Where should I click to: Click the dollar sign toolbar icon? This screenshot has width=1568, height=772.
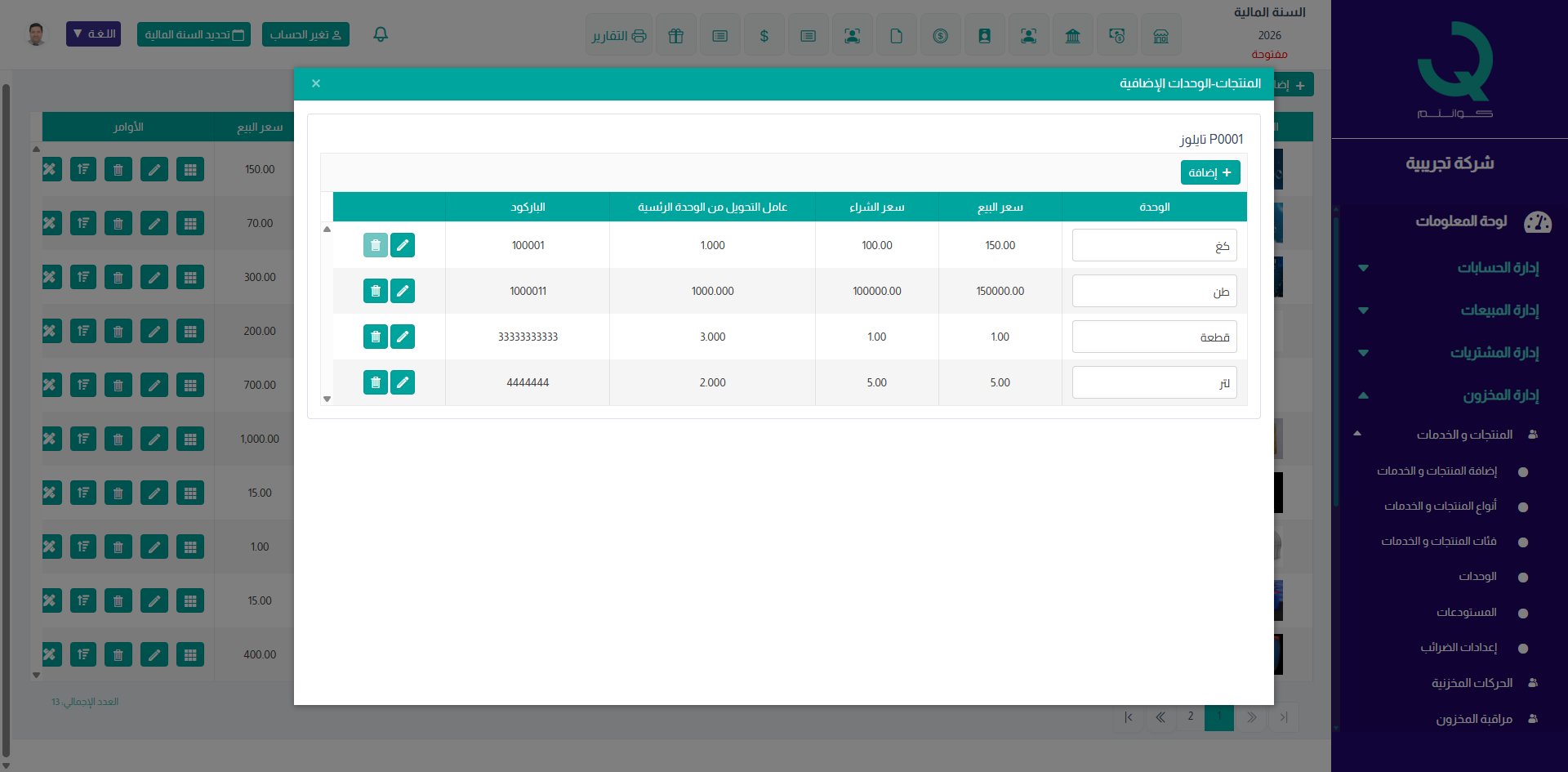(x=764, y=35)
